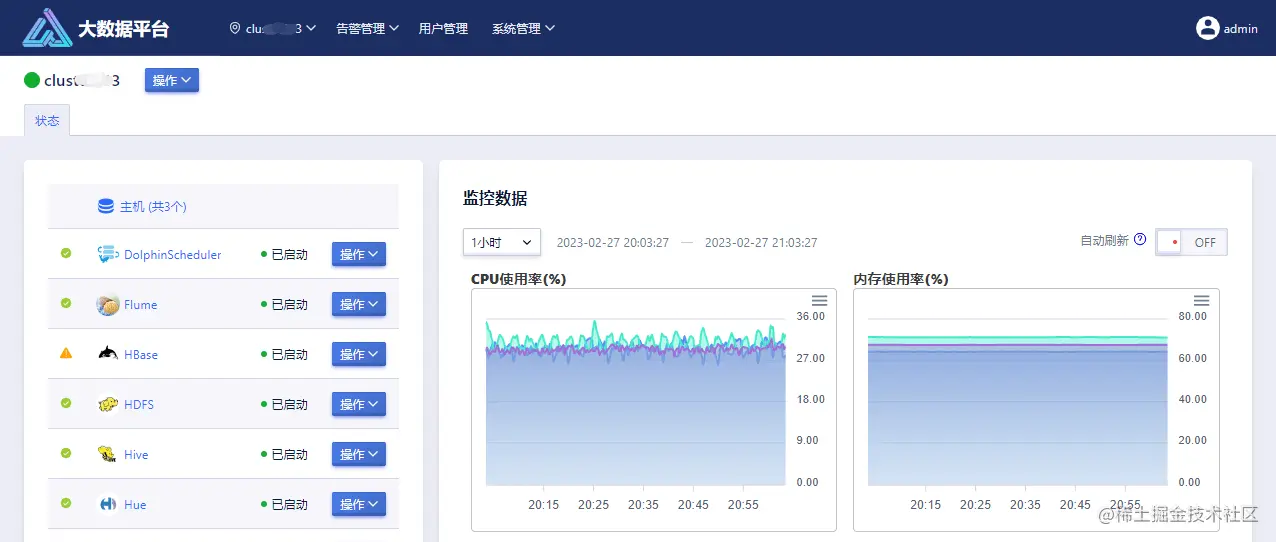Viewport: 1276px width, 542px height.
Task: Click HBase 已启动 status text
Action: [x=290, y=355]
